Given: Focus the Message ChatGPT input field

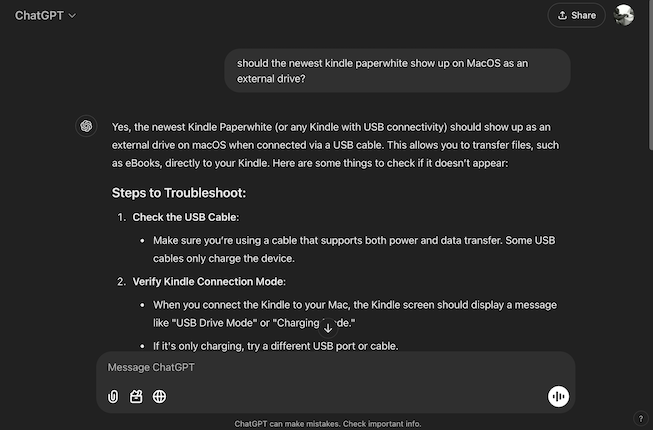Looking at the screenshot, I should coord(330,367).
